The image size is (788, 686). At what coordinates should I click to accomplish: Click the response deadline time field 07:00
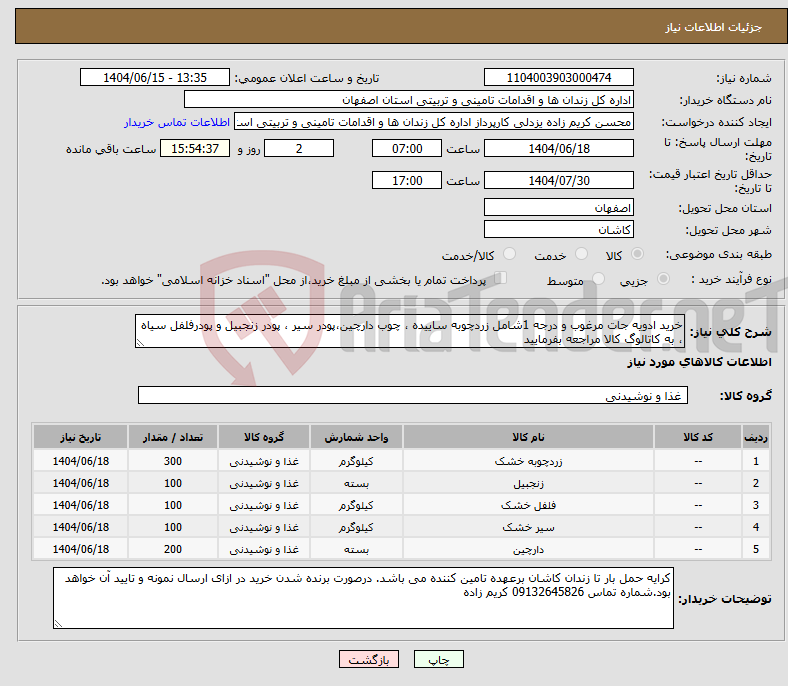(x=406, y=148)
